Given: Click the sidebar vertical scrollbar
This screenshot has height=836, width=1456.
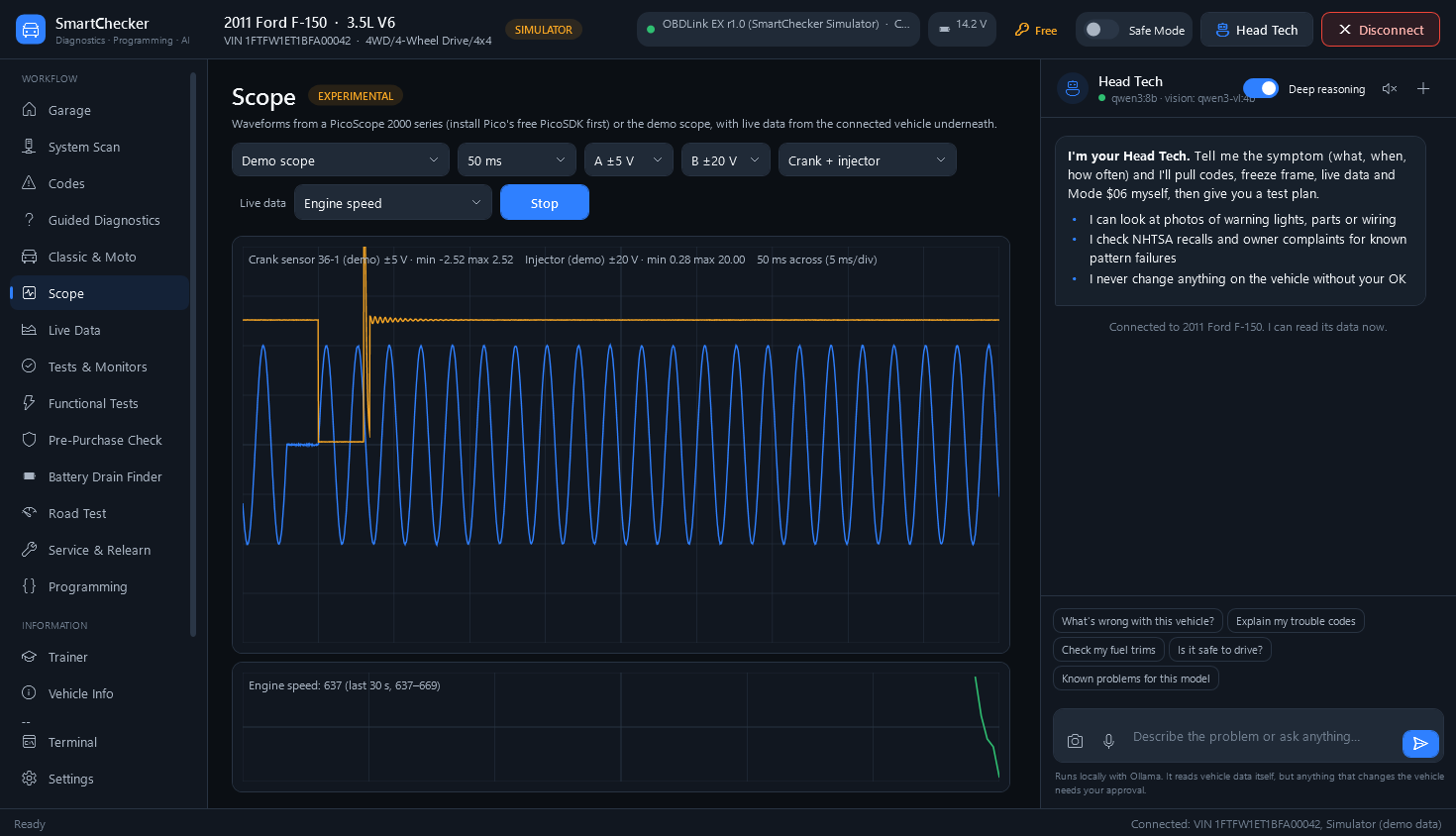Looking at the screenshot, I should point(193,355).
